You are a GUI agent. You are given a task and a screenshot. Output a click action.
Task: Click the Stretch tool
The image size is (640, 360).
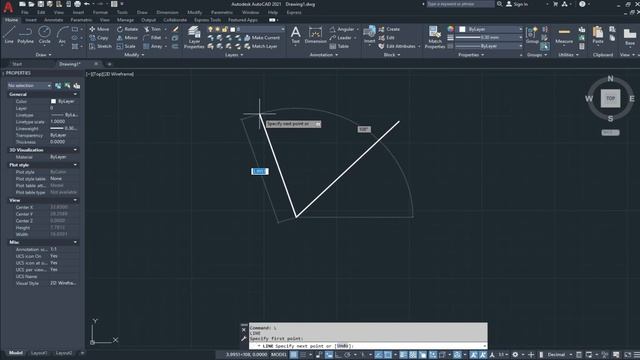tap(100, 46)
